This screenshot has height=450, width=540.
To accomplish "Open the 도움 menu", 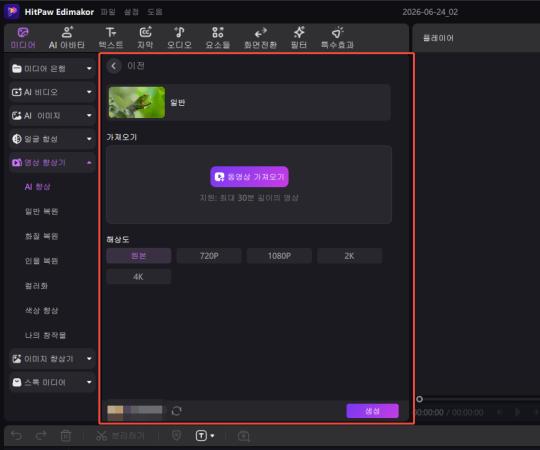I will (x=154, y=12).
